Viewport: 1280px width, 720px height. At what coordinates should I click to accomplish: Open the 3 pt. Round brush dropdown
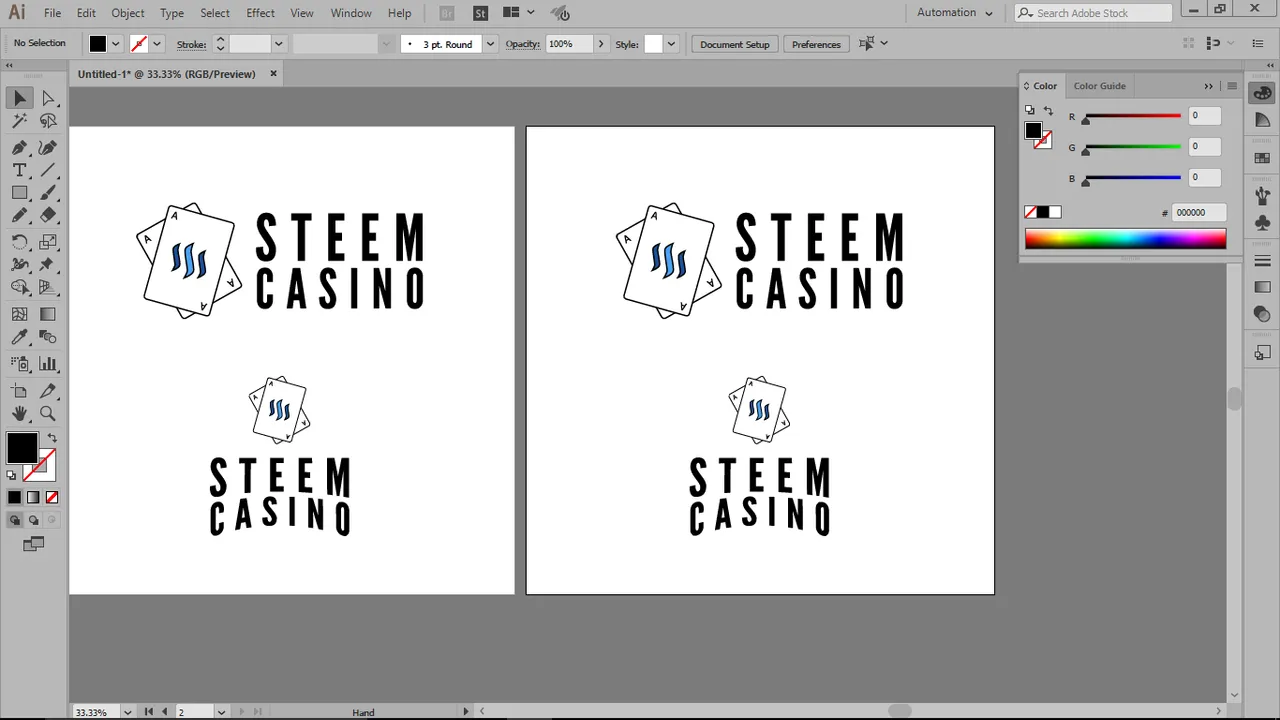[490, 44]
